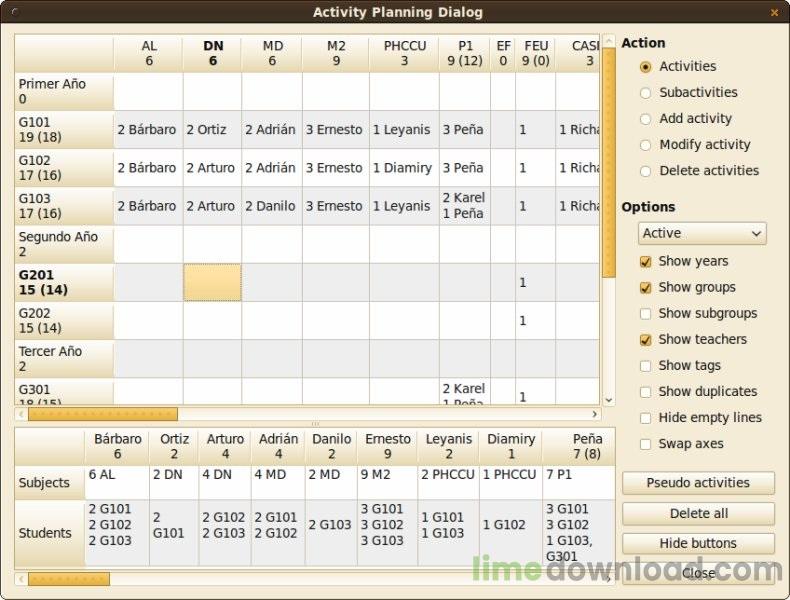Click the upper table scroll-left arrow
The image size is (790, 600).
(x=21, y=414)
